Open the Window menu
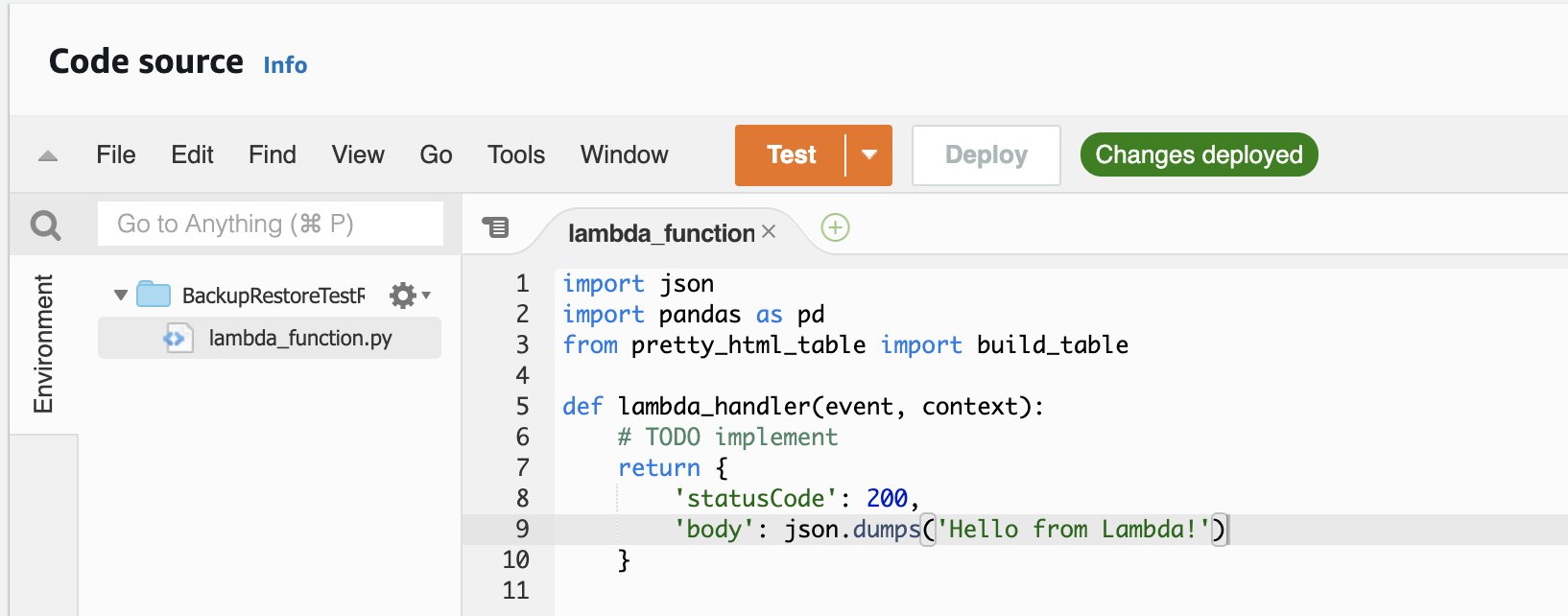The width and height of the screenshot is (1568, 616). [624, 155]
